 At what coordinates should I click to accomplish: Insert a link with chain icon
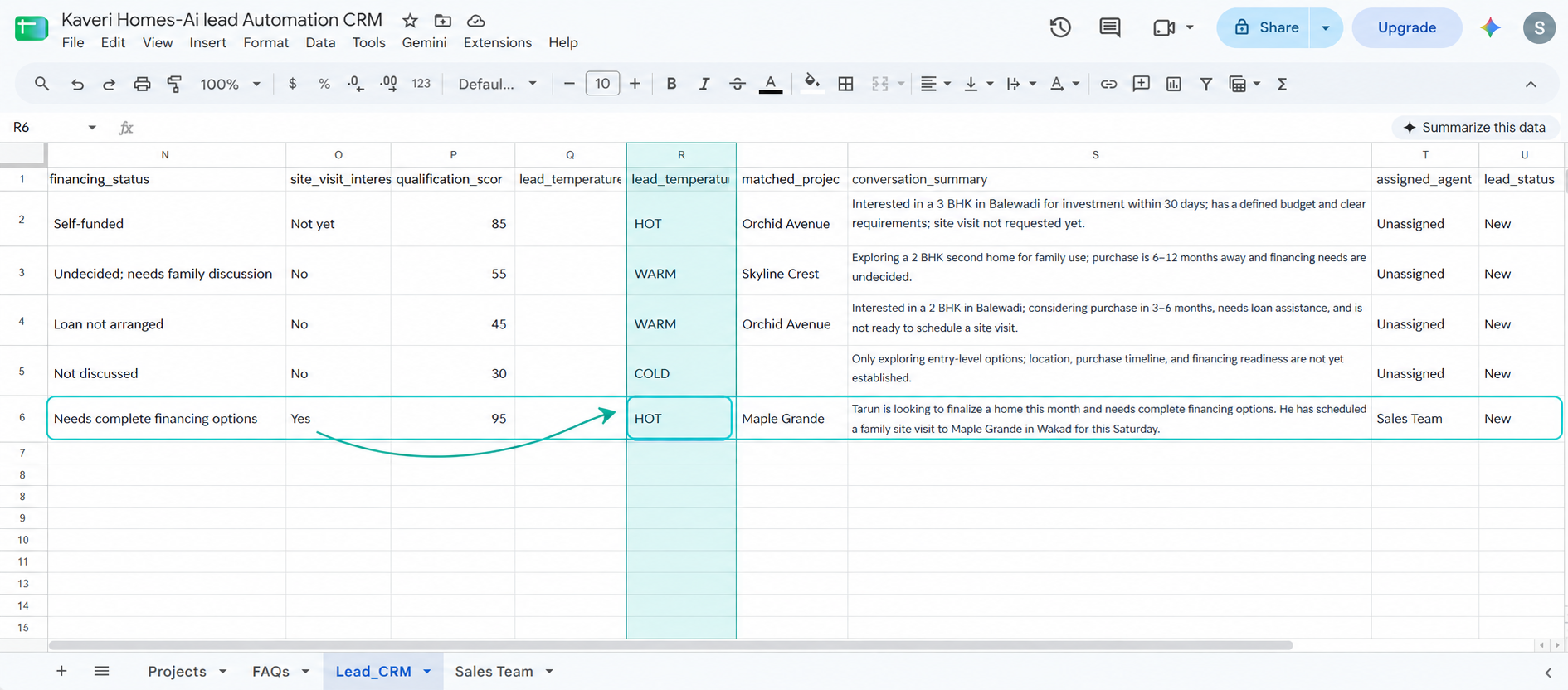(x=1108, y=84)
